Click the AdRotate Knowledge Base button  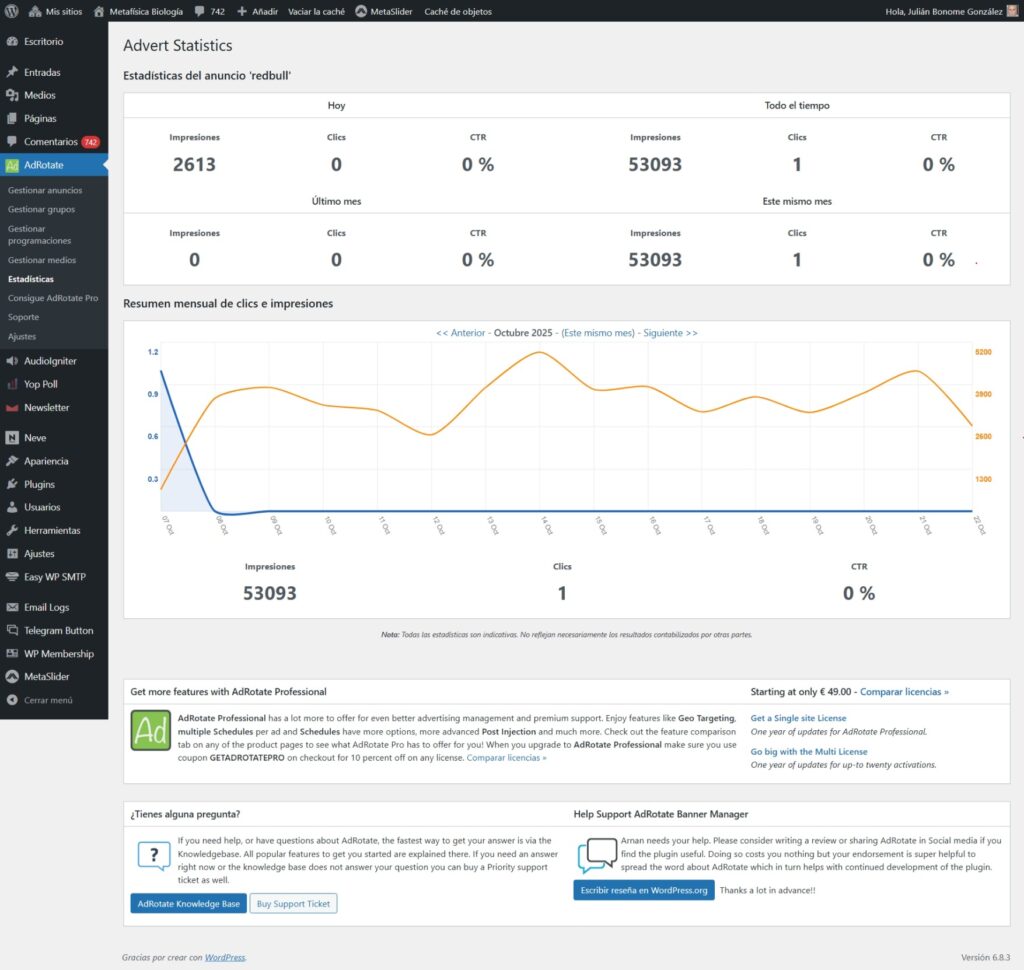[x=187, y=904]
